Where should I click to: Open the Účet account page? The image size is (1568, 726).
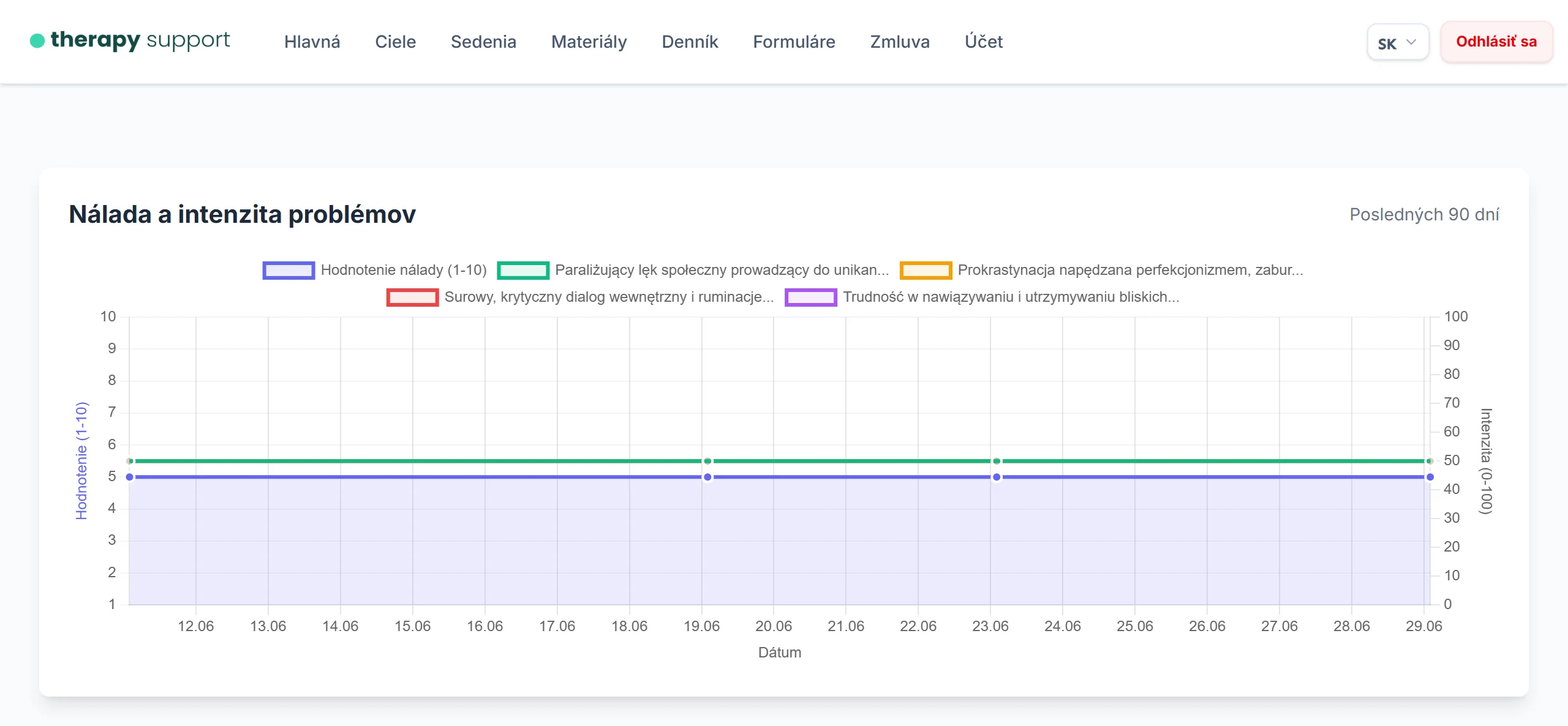[984, 42]
